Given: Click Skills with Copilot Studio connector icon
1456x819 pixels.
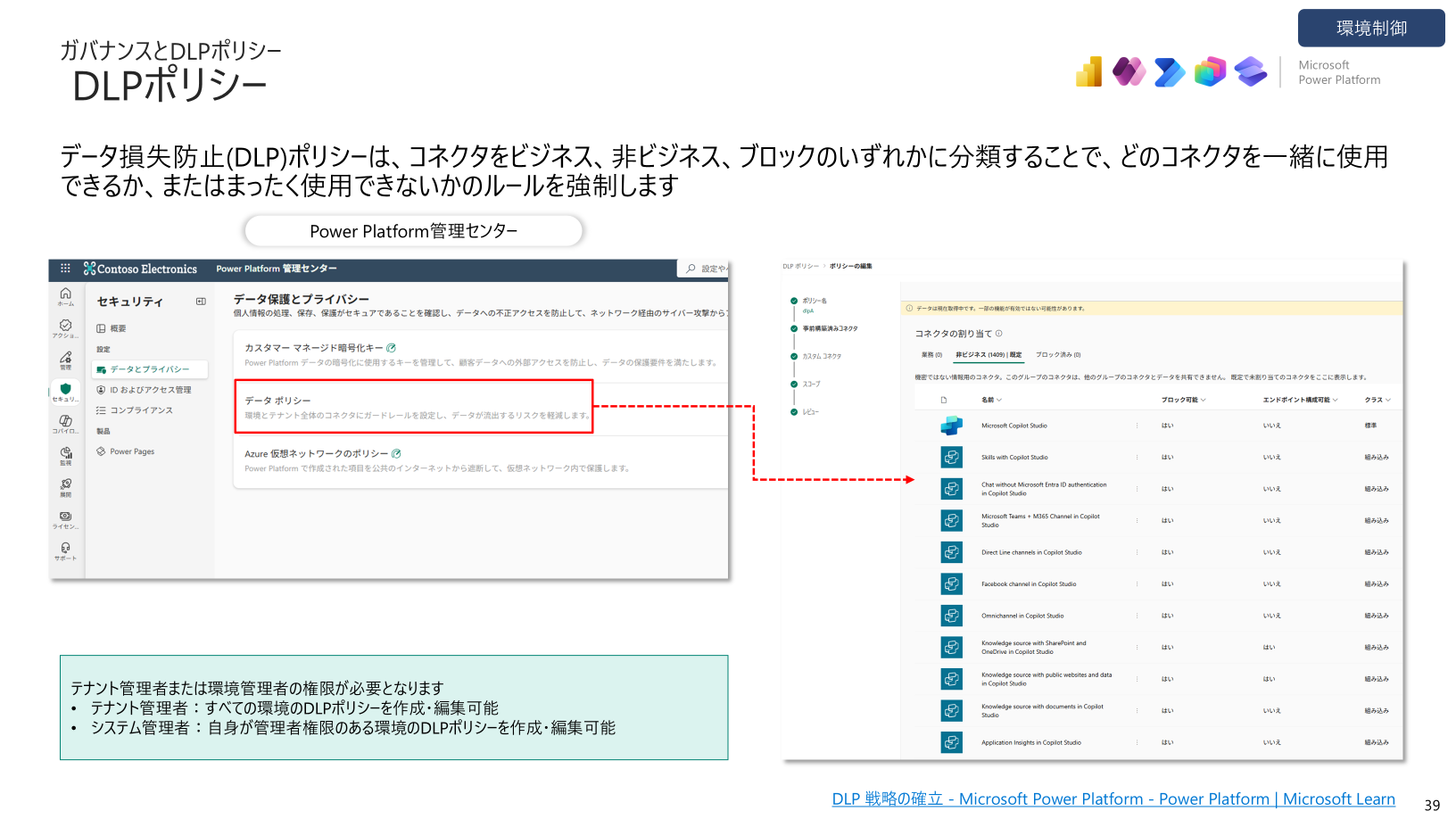Looking at the screenshot, I should tap(952, 457).
